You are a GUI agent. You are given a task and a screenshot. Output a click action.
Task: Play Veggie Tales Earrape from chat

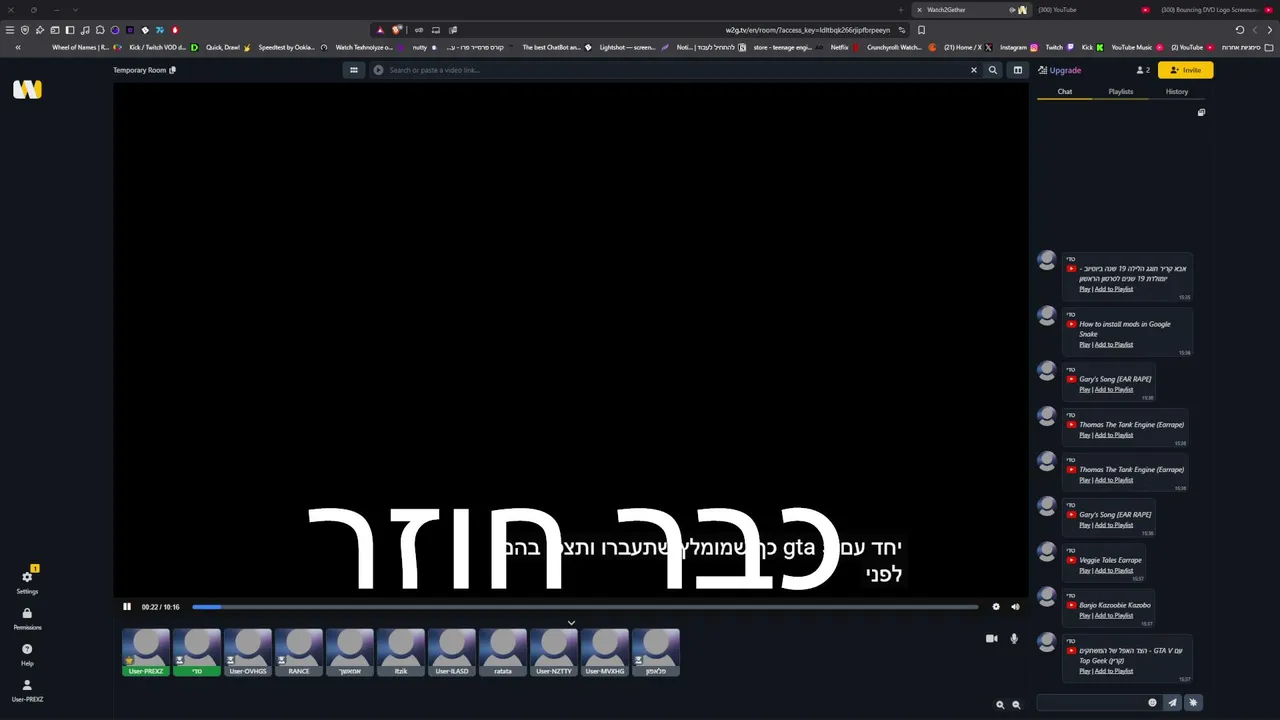(1084, 570)
